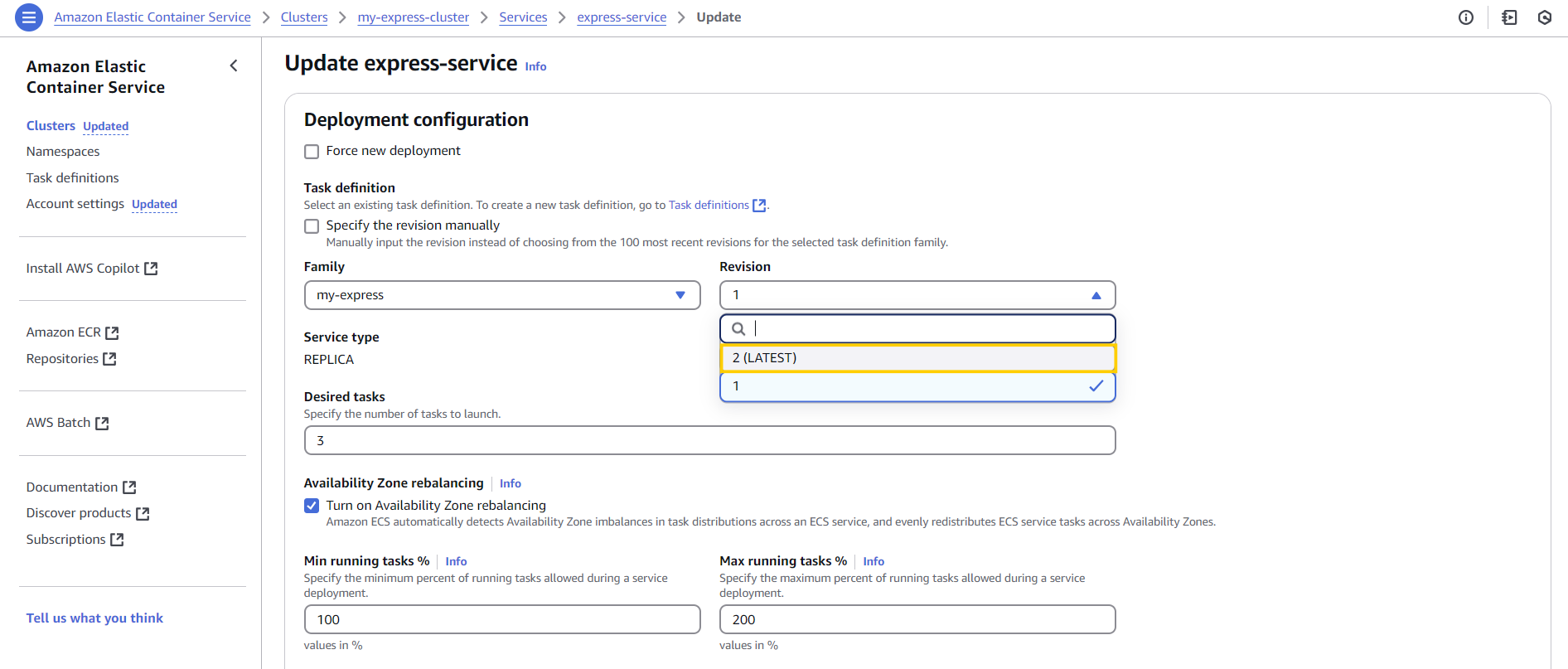1568x669 pixels.
Task: Open Info link for Max running tasks %
Action: coord(874,561)
